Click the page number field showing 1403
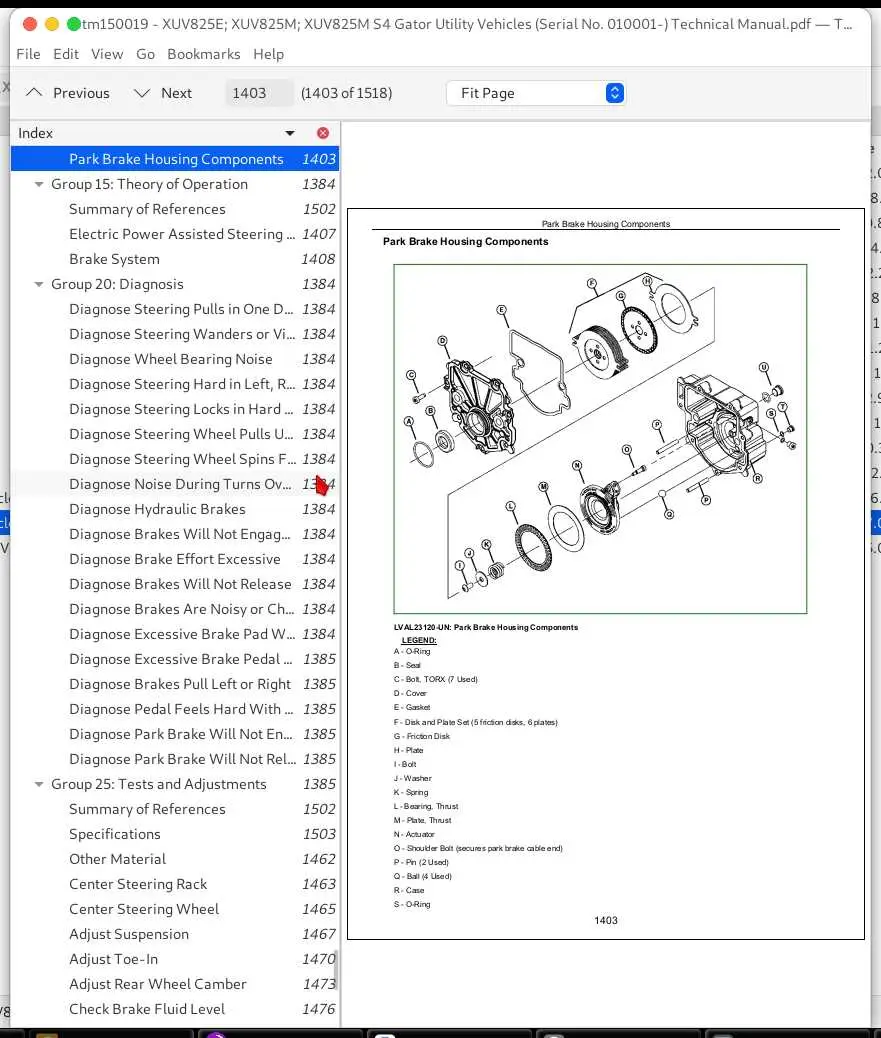881x1038 pixels. [x=259, y=93]
